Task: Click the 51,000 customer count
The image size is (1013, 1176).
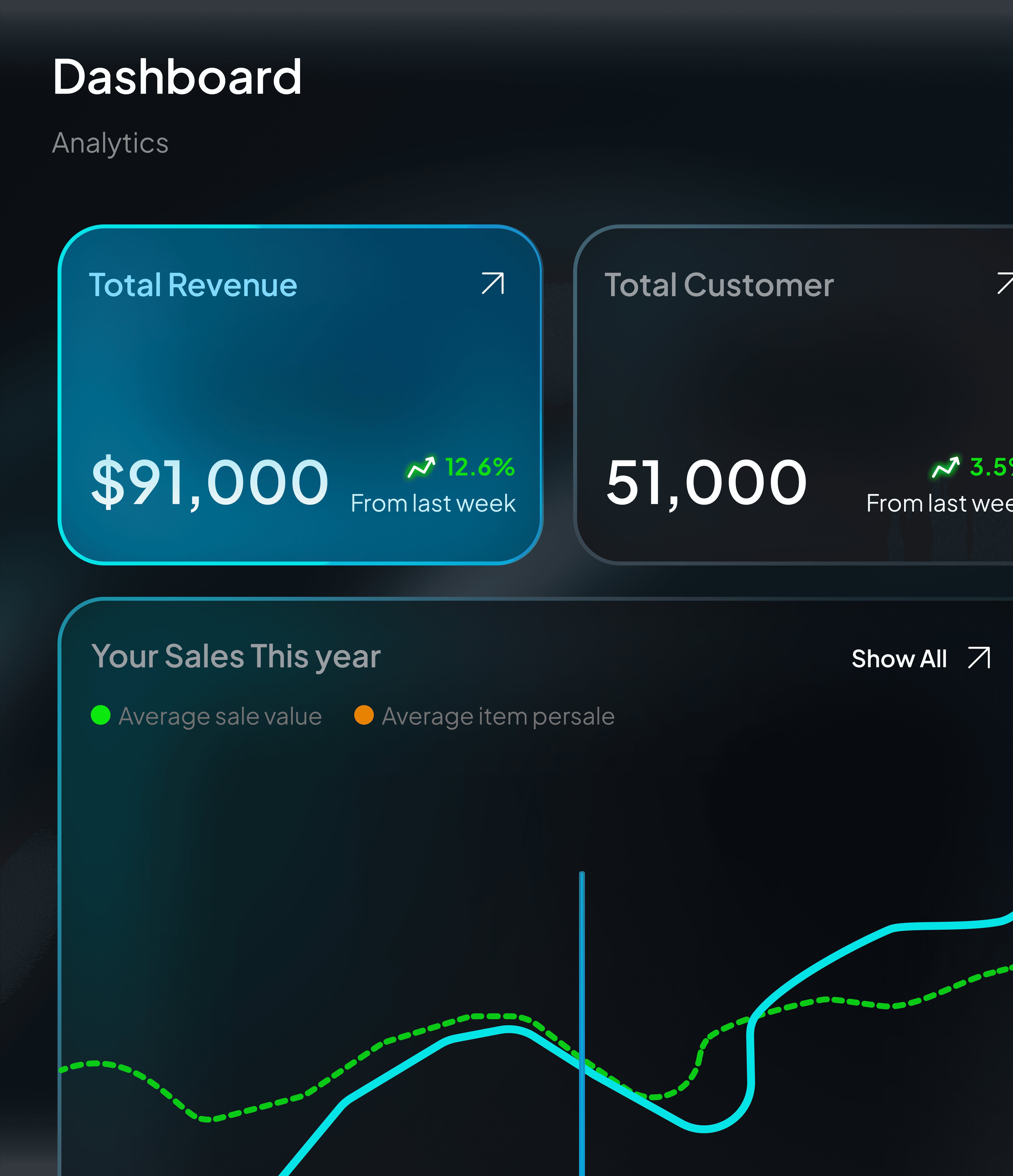Action: tap(706, 482)
